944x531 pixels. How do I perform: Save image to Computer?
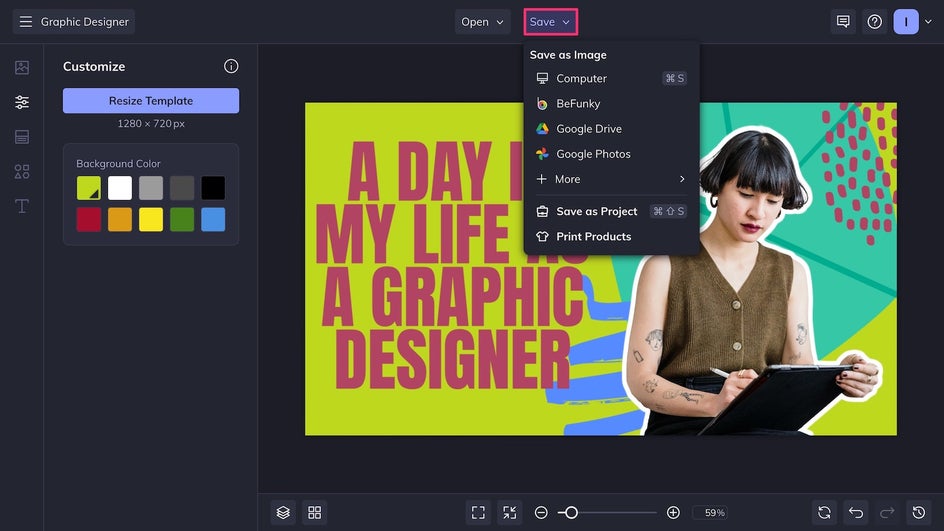611,78
